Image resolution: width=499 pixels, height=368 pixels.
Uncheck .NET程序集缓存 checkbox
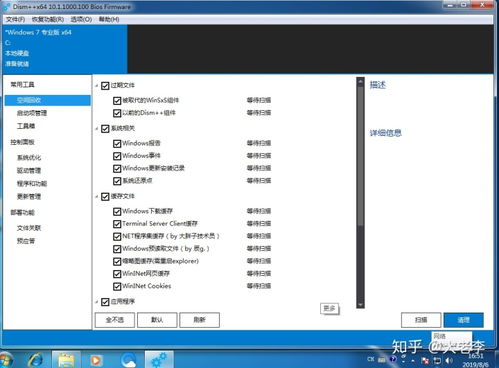(x=117, y=236)
